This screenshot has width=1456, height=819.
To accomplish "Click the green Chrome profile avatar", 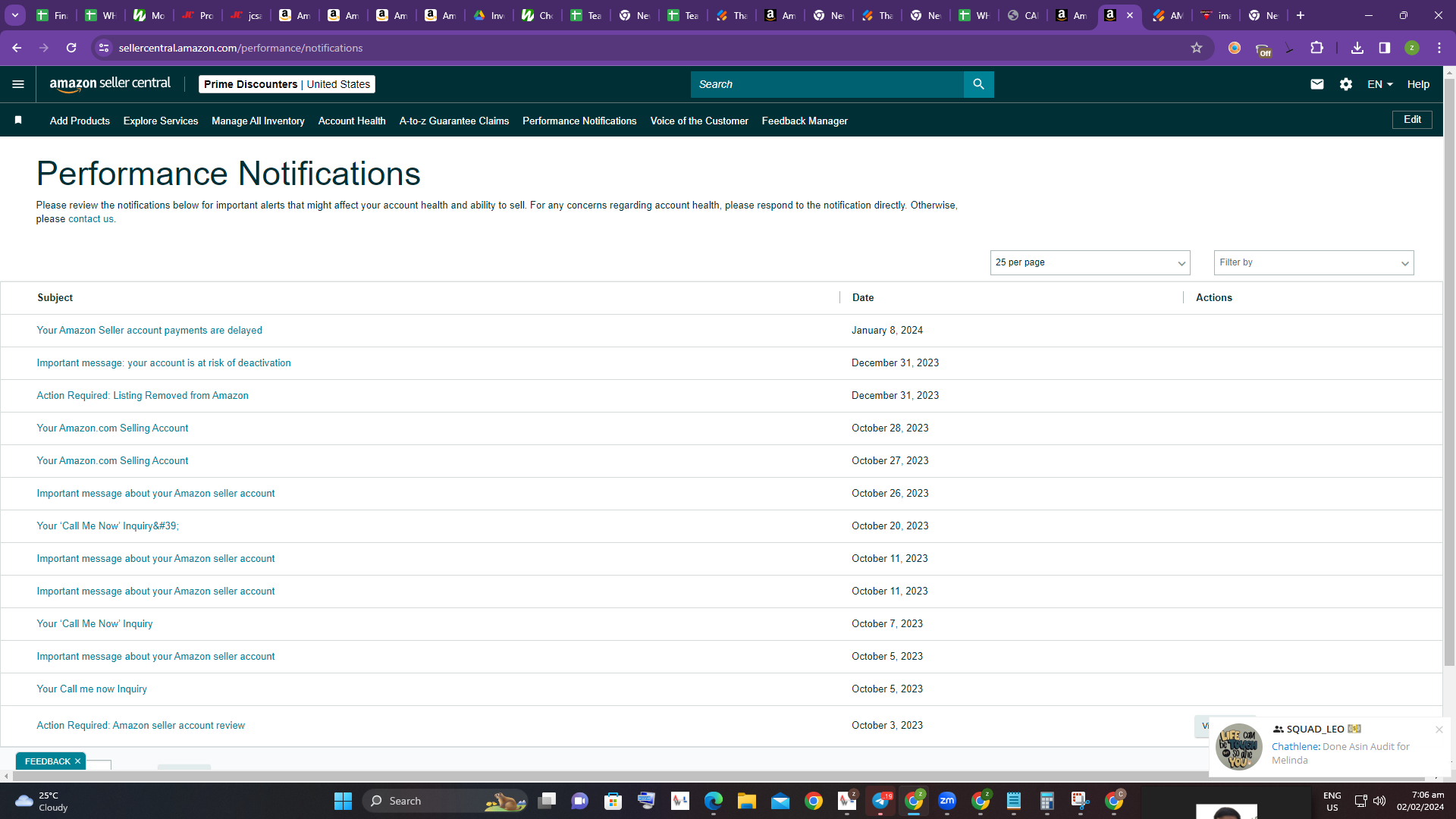I will [1412, 48].
